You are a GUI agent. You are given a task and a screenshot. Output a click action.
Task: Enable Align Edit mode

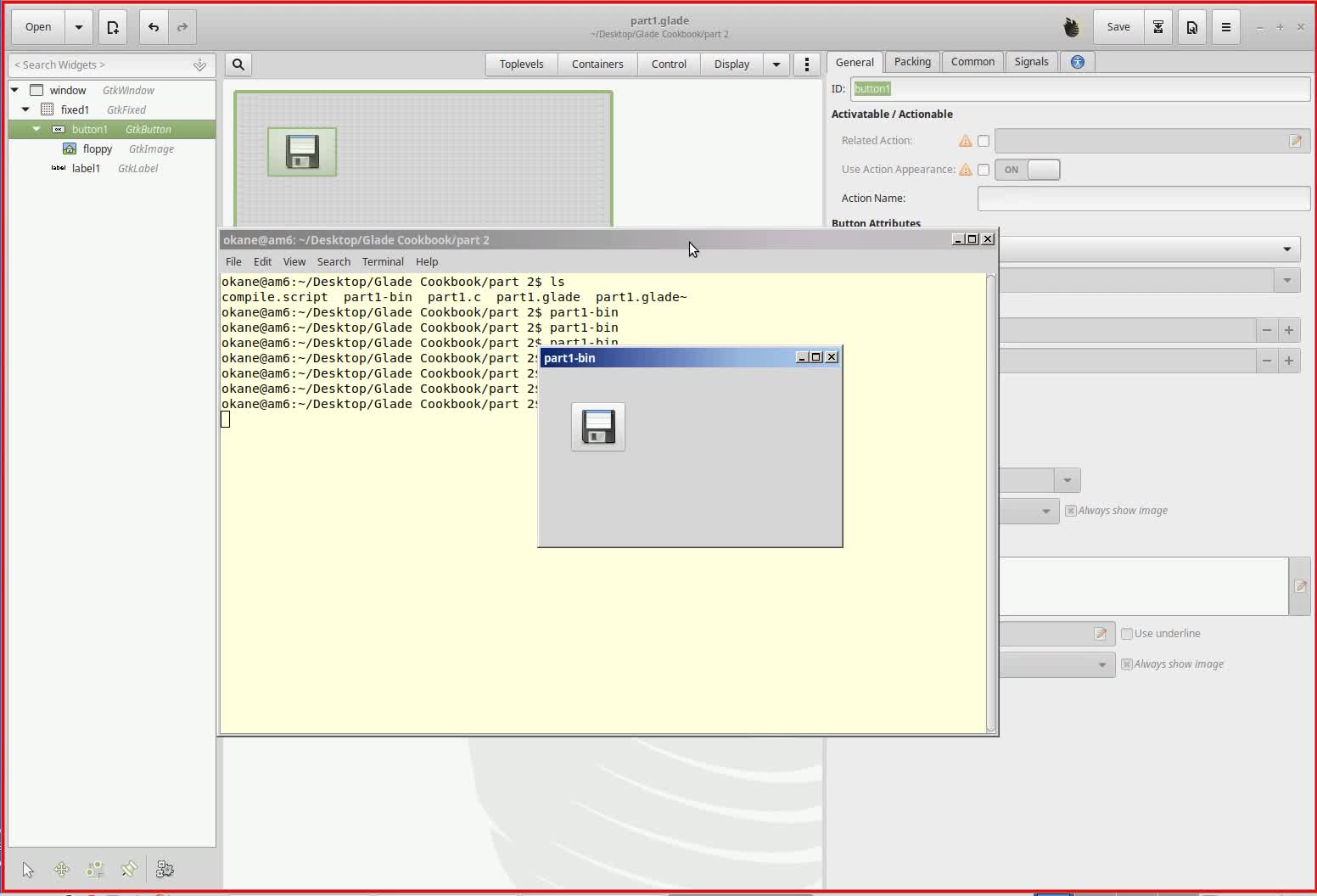tap(129, 869)
